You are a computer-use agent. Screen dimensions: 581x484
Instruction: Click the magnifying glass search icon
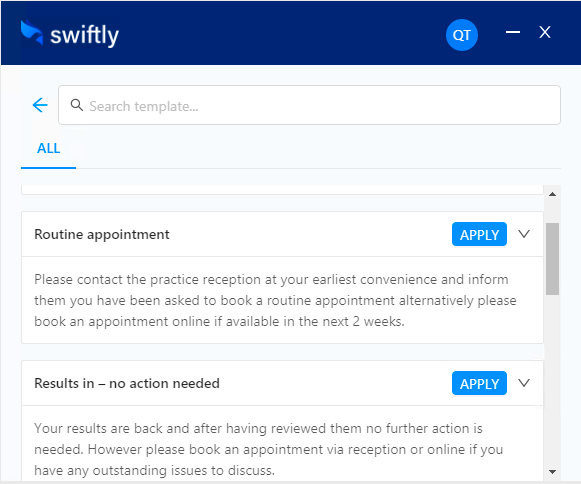coord(77,105)
